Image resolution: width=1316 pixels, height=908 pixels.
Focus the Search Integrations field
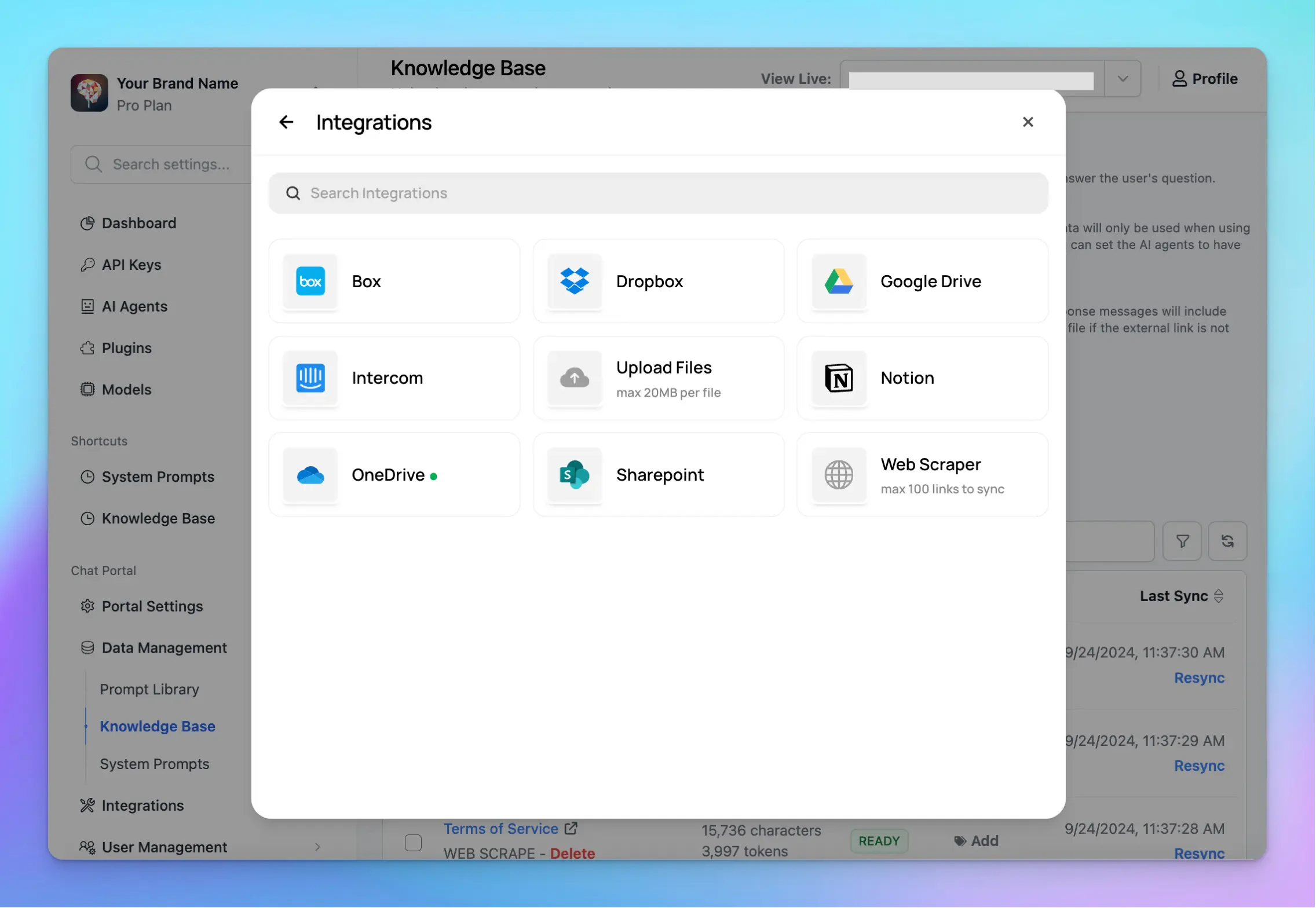[x=659, y=193]
